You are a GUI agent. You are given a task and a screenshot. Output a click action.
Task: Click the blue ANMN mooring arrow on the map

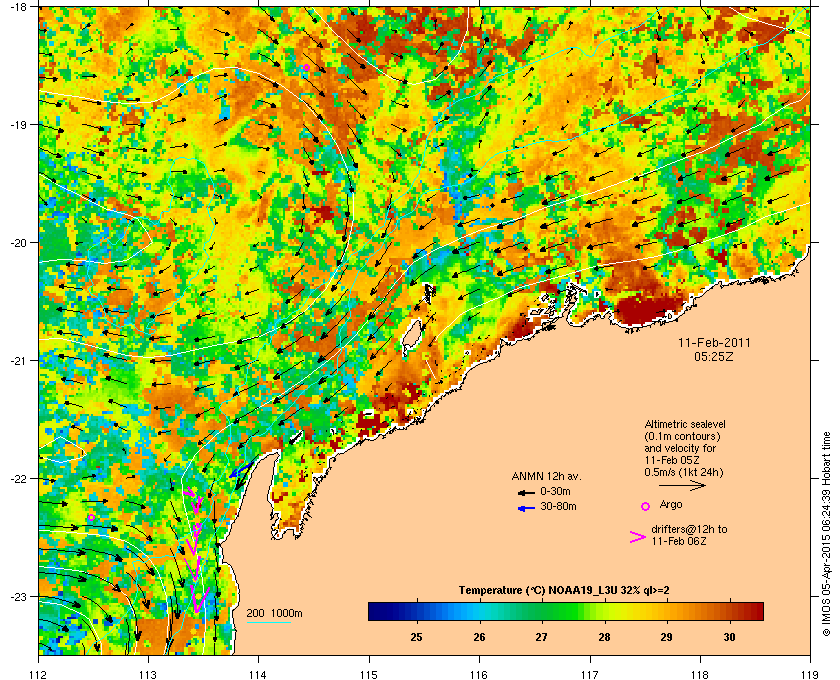tap(240, 470)
